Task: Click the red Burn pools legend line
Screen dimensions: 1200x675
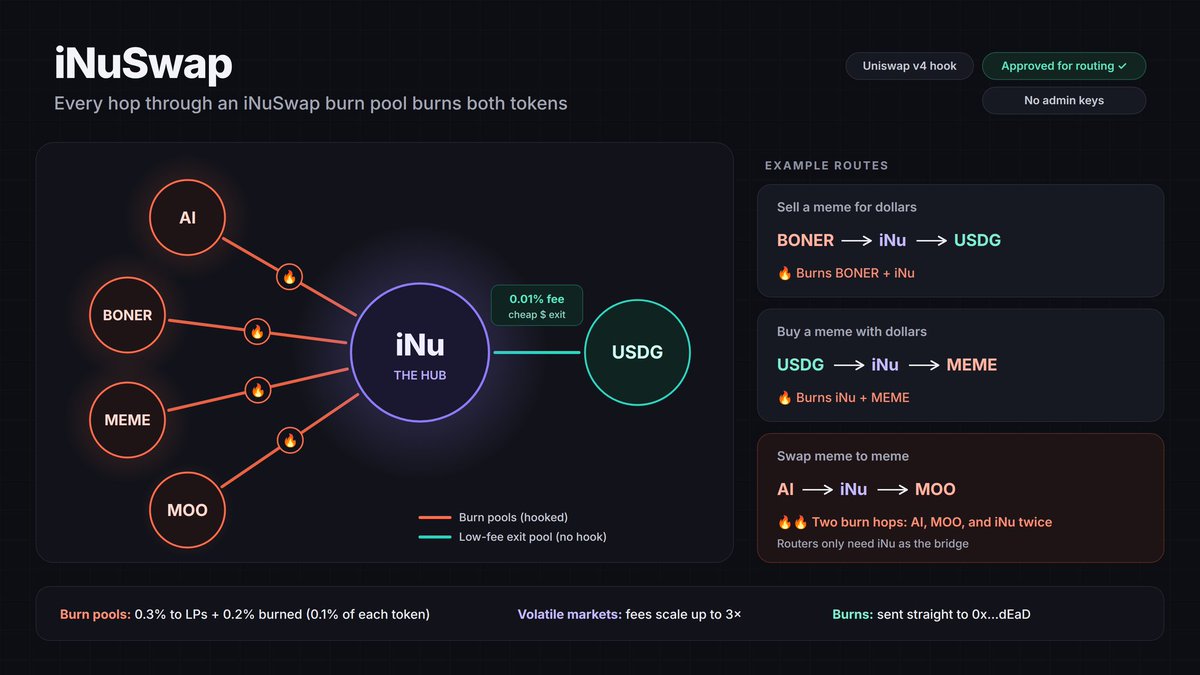Action: click(x=435, y=517)
